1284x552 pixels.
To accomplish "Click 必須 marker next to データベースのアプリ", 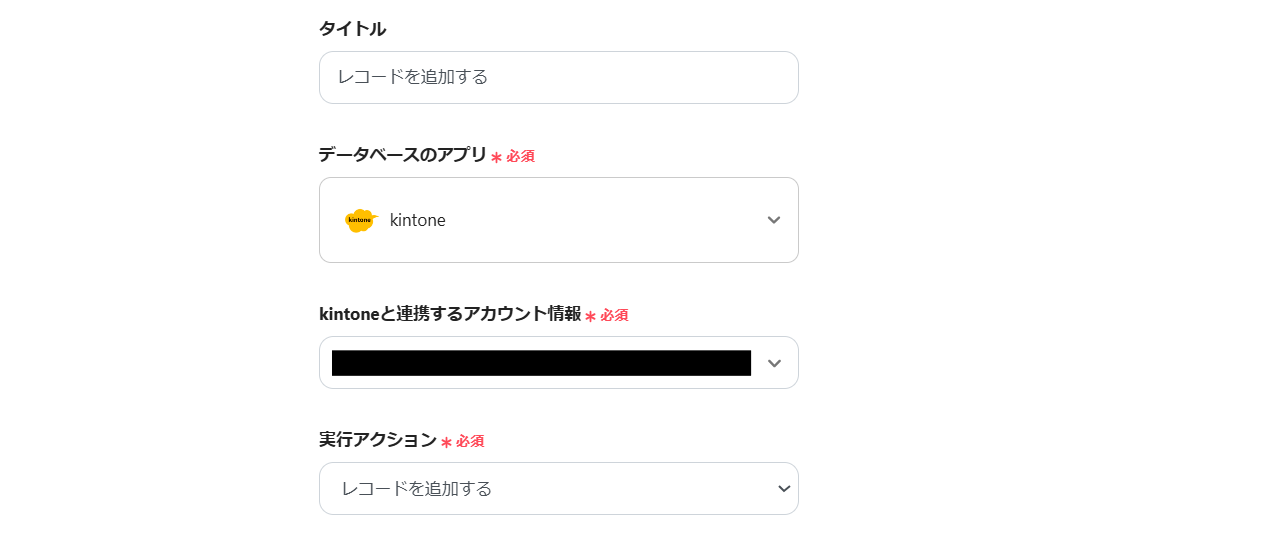I will pyautogui.click(x=520, y=156).
